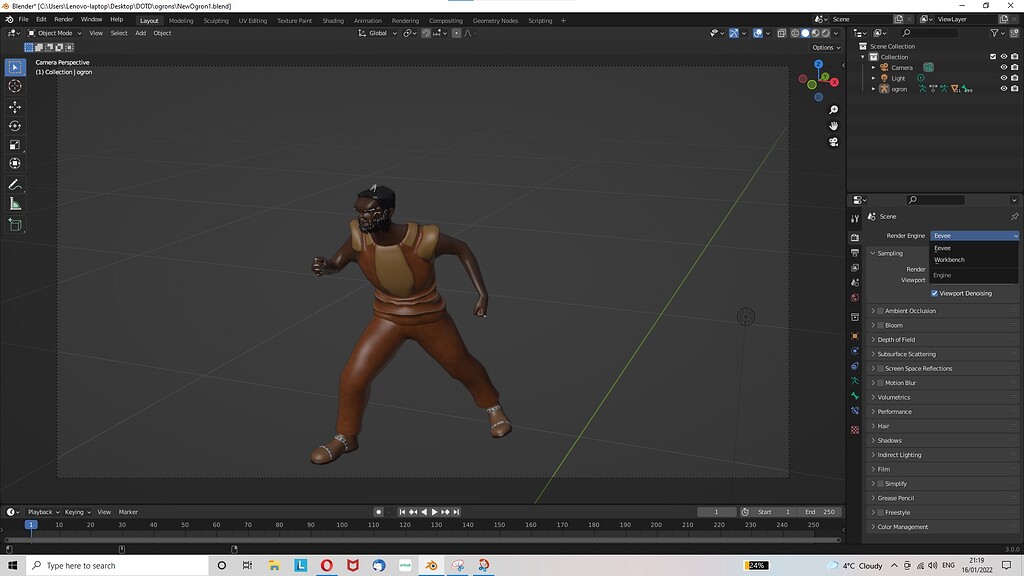Open the timeline Marker menu
The width and height of the screenshot is (1024, 576).
click(x=128, y=512)
